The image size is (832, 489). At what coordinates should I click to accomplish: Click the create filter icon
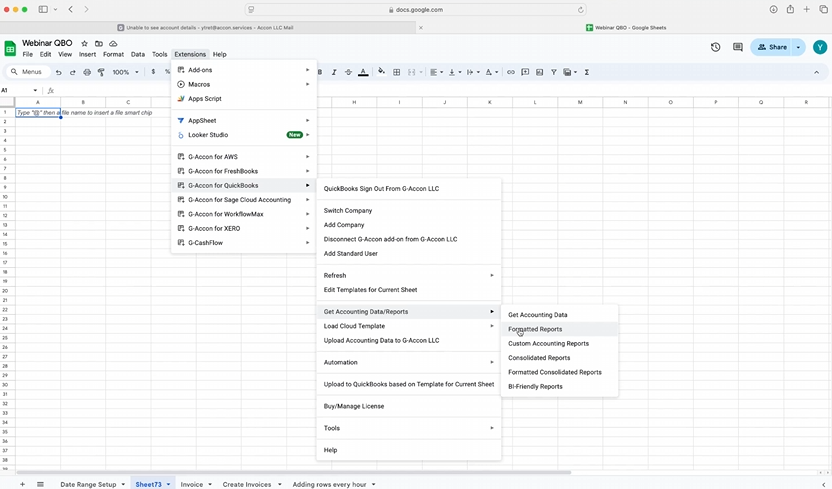[x=553, y=72]
